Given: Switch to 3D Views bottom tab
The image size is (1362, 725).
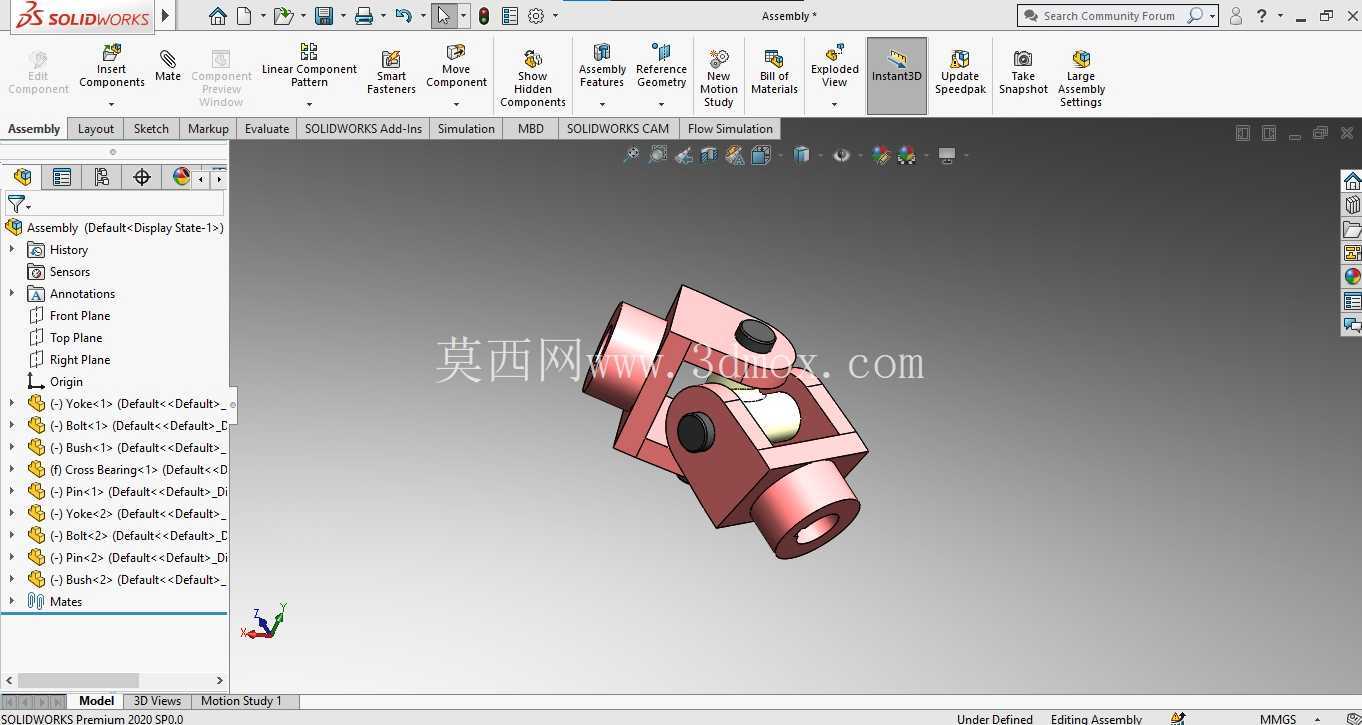Looking at the screenshot, I should pyautogui.click(x=157, y=701).
